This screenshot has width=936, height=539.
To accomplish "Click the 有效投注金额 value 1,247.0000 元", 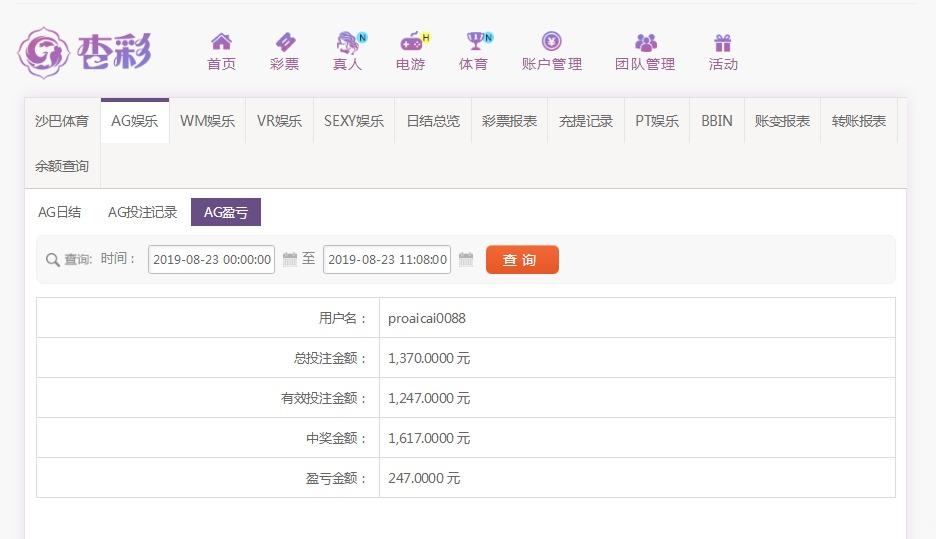I will click(429, 398).
